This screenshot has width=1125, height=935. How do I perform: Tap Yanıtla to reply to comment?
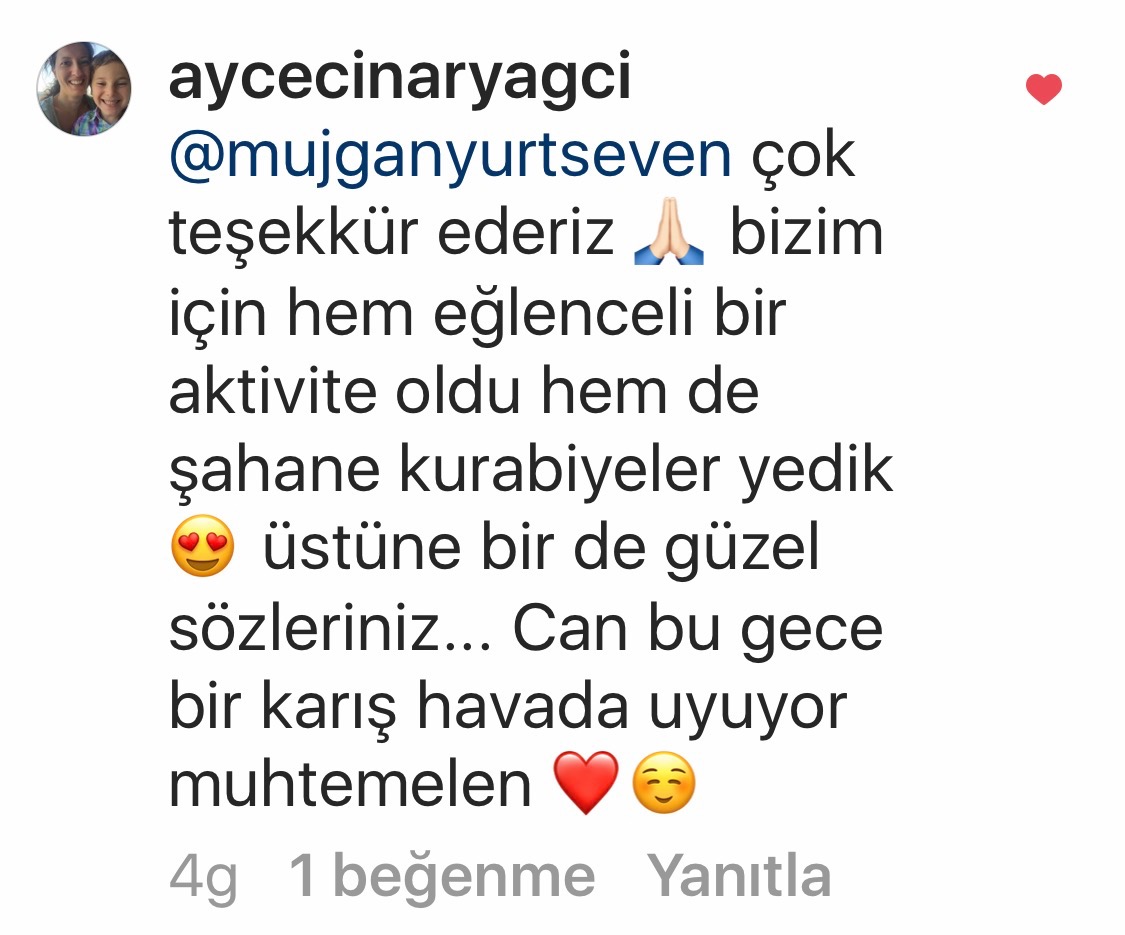[739, 876]
